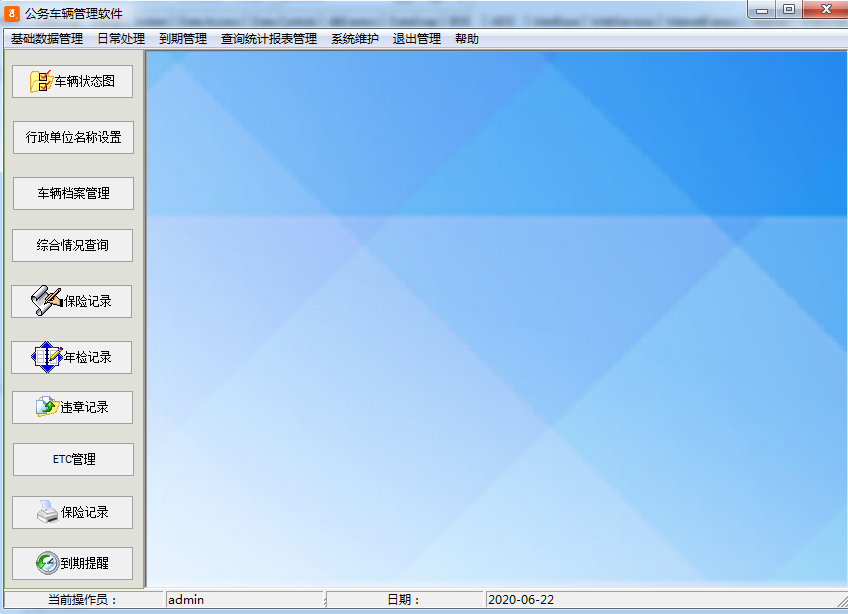Open 行政单位名称设置 settings
This screenshot has width=848, height=614.
72,137
